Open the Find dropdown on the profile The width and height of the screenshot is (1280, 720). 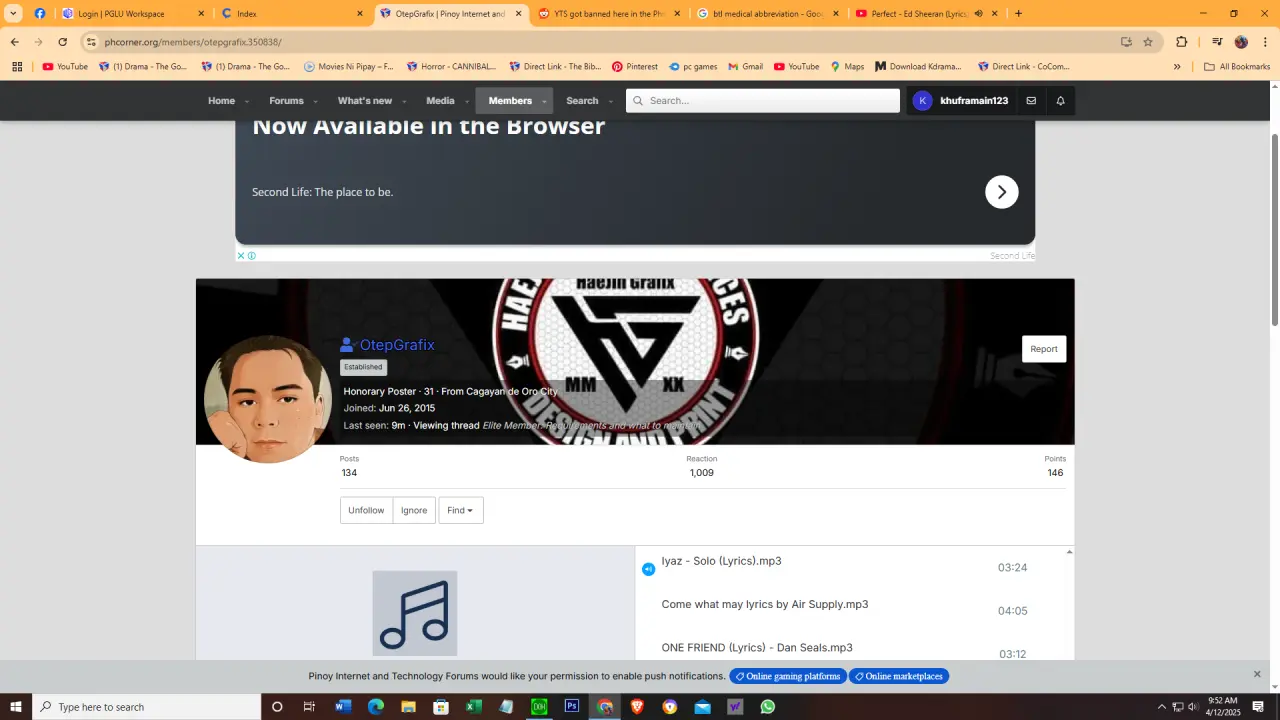coord(461,510)
